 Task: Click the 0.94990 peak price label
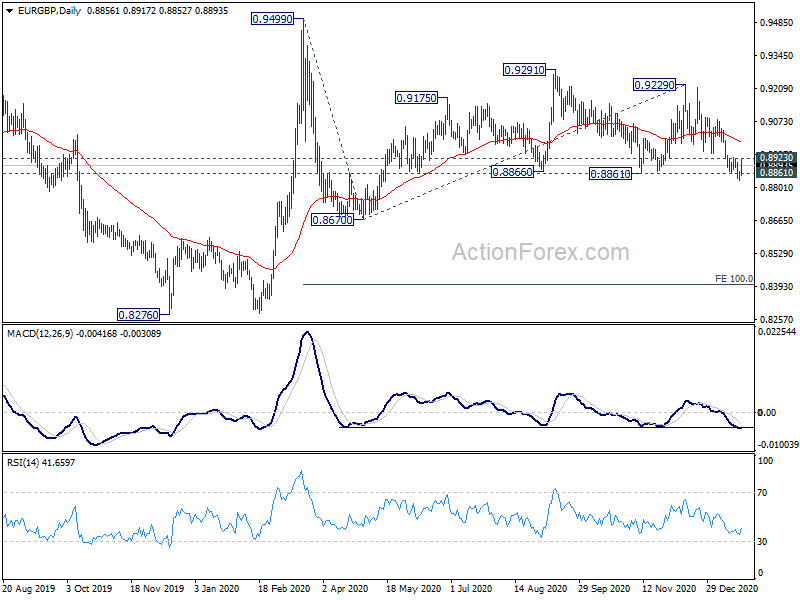pyautogui.click(x=273, y=19)
